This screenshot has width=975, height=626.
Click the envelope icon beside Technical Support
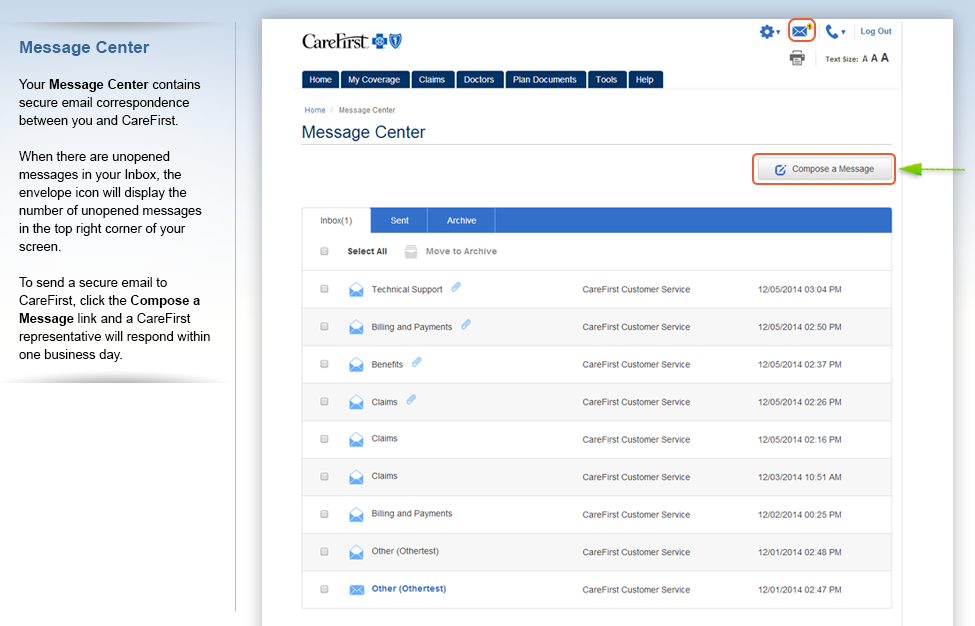356,290
